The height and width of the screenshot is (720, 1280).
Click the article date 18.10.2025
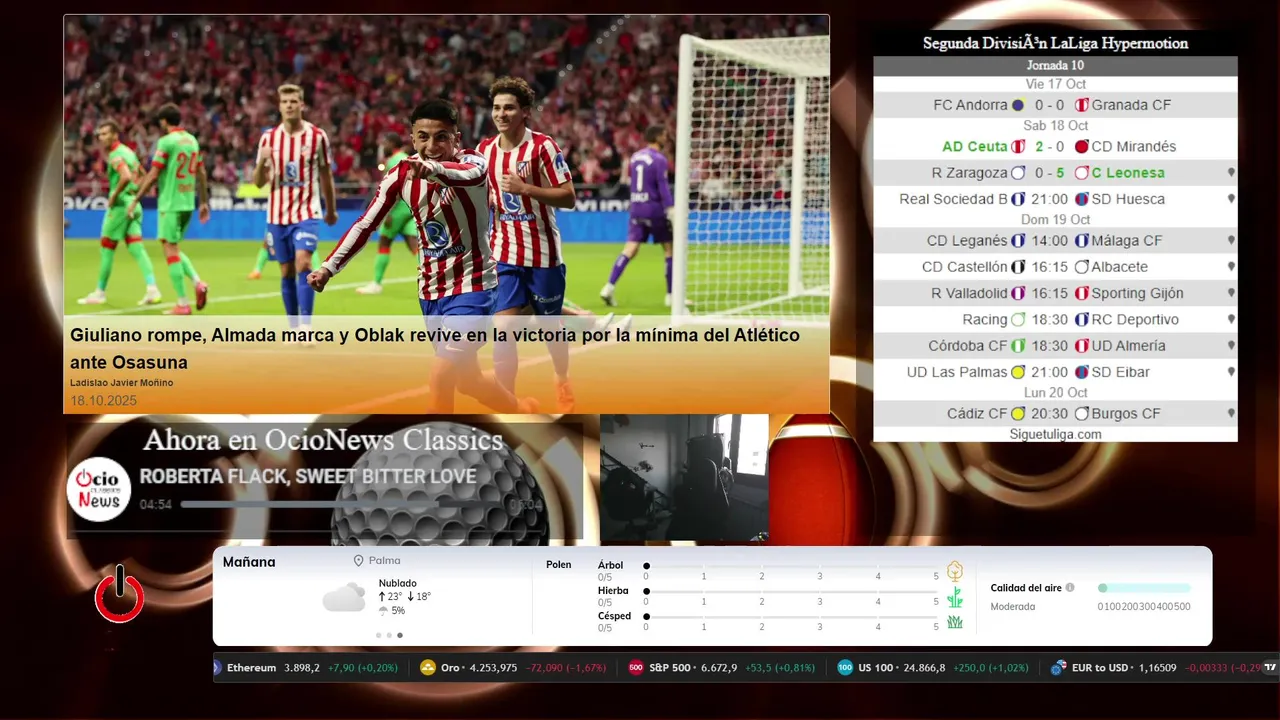coord(103,401)
